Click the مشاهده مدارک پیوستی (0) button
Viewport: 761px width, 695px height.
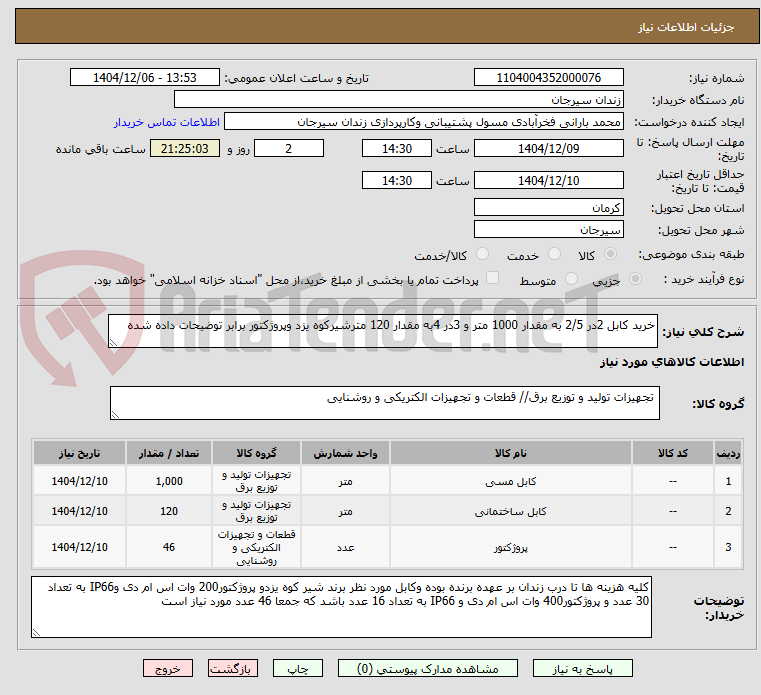[428, 668]
